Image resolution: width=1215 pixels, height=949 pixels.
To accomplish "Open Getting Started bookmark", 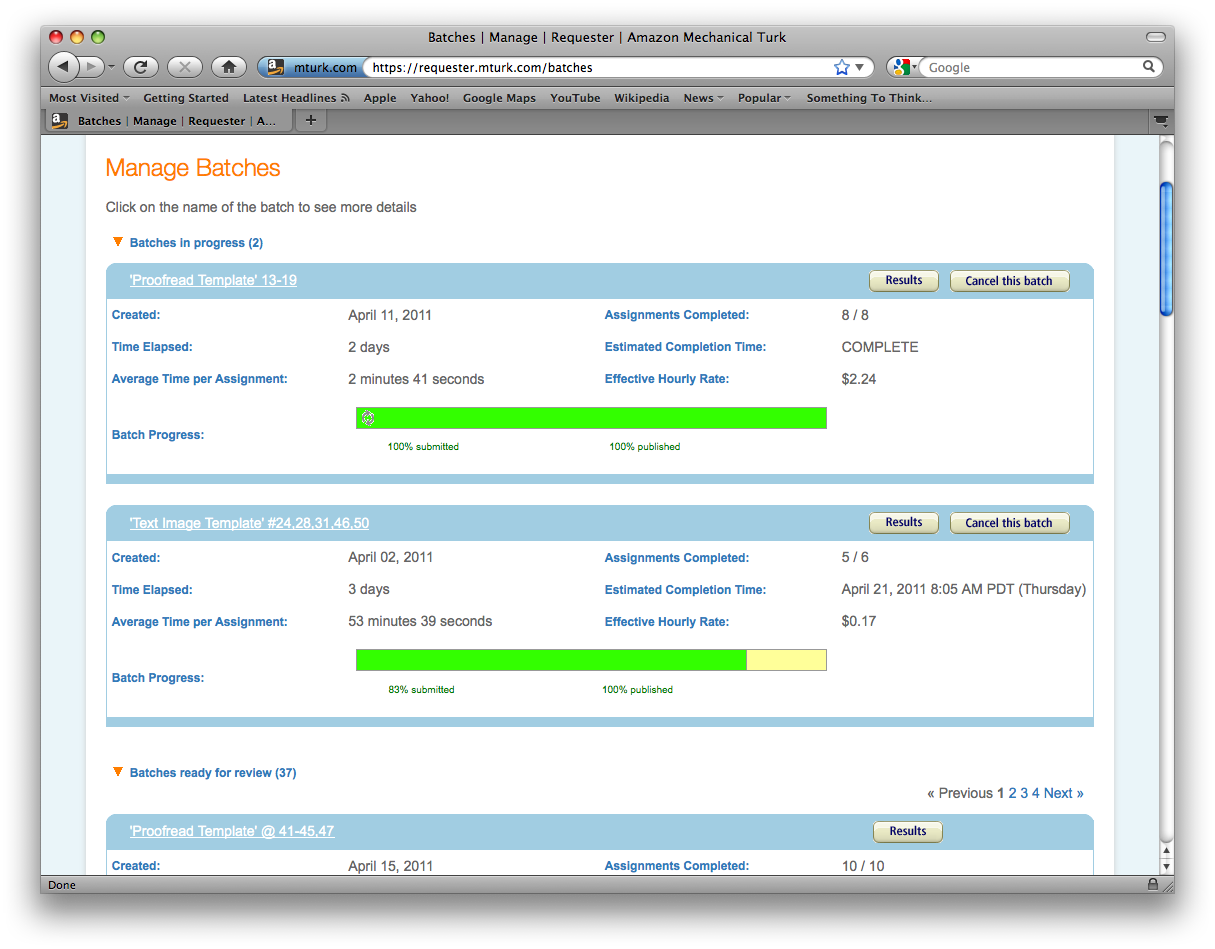I will pos(186,98).
